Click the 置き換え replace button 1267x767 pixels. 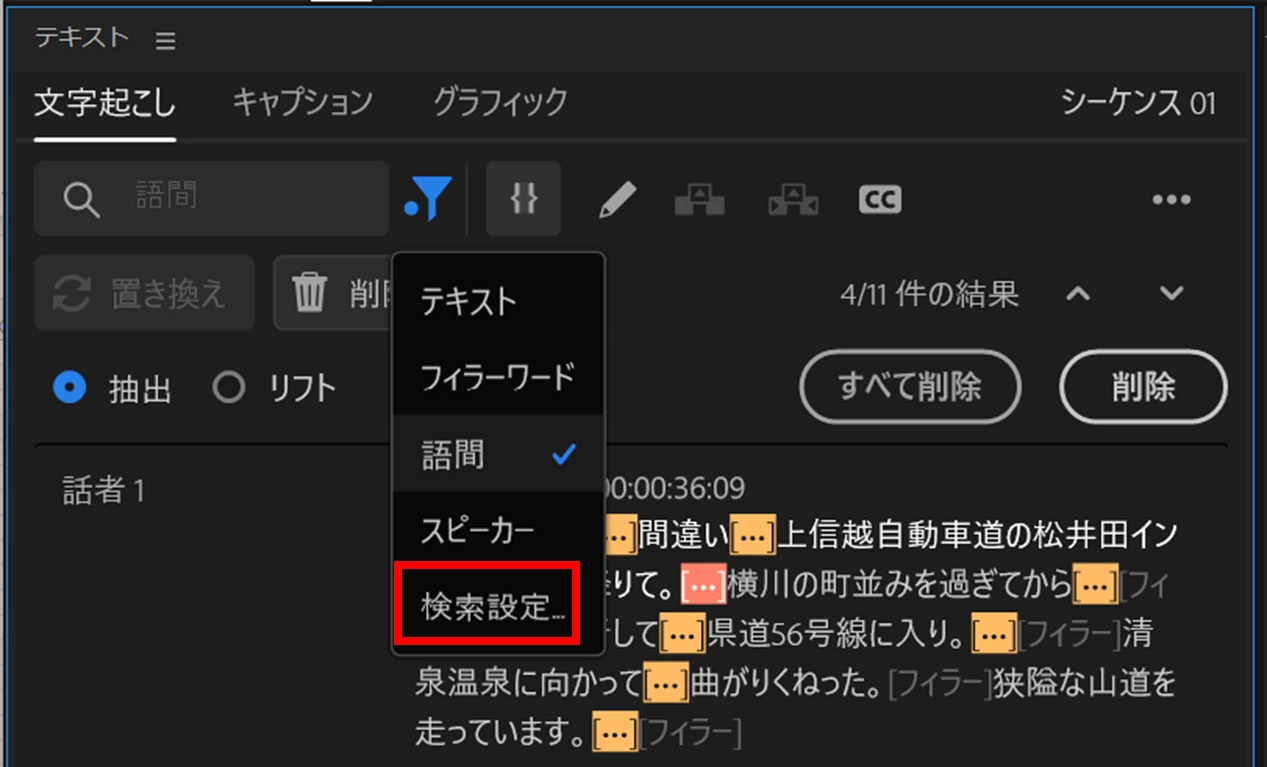click(x=144, y=293)
